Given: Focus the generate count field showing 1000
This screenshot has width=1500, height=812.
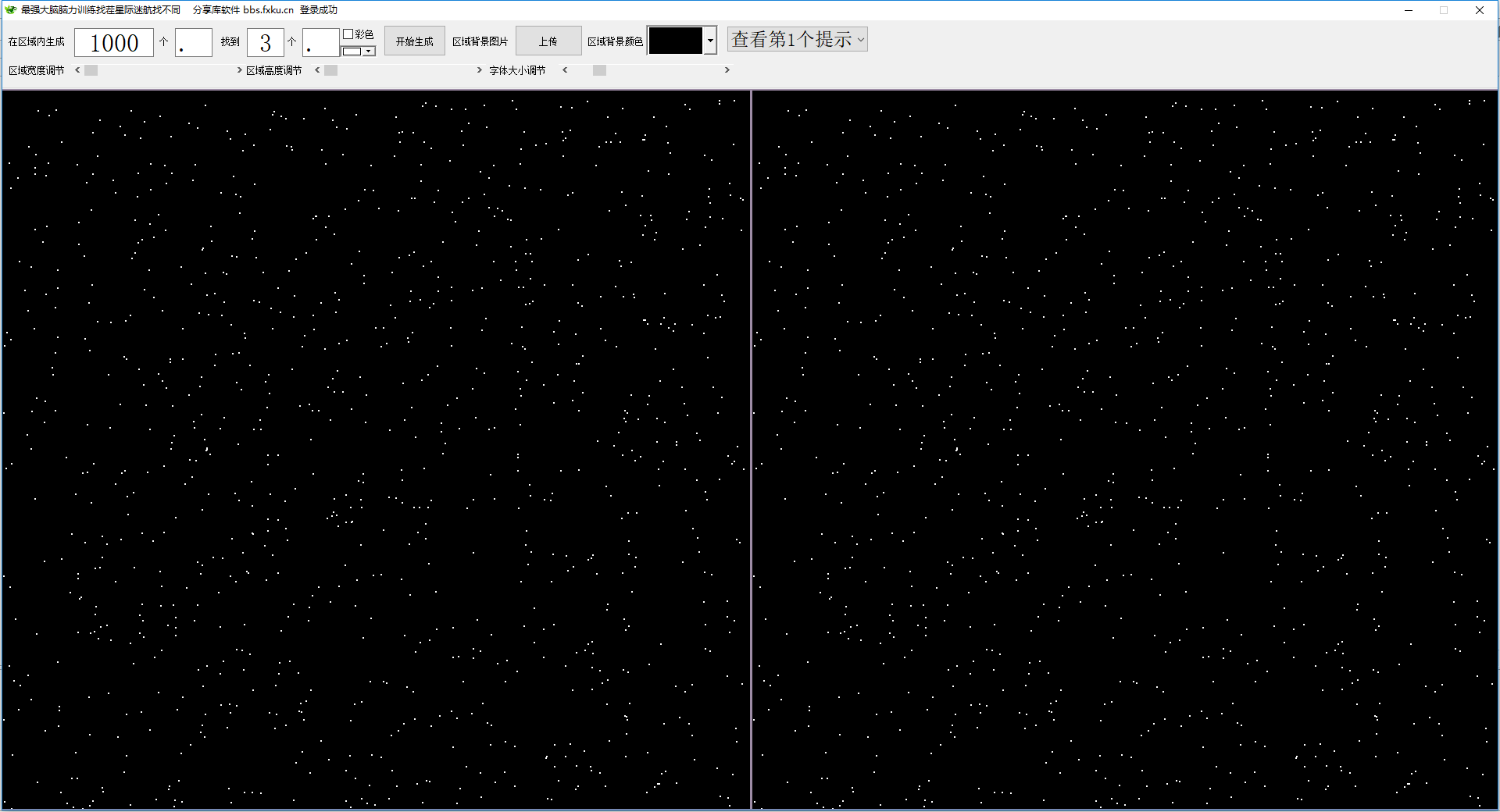Looking at the screenshot, I should point(114,43).
